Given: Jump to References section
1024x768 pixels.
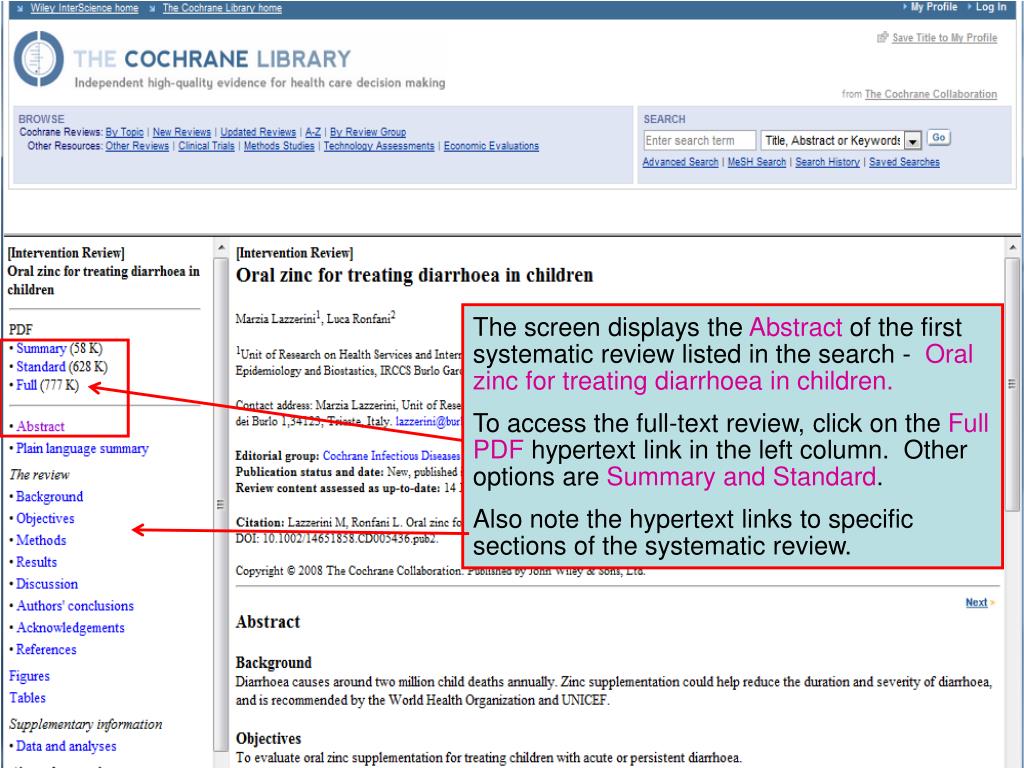Looking at the screenshot, I should (46, 650).
